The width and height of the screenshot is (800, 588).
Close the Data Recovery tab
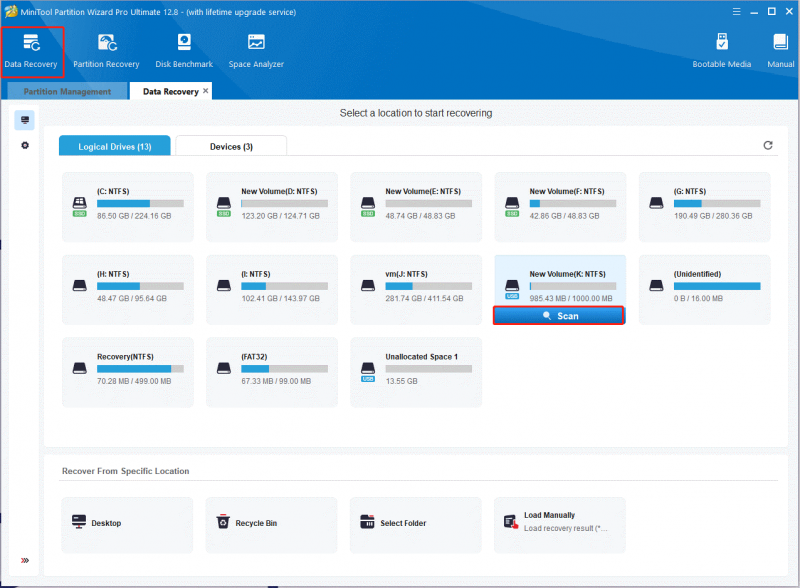click(206, 91)
